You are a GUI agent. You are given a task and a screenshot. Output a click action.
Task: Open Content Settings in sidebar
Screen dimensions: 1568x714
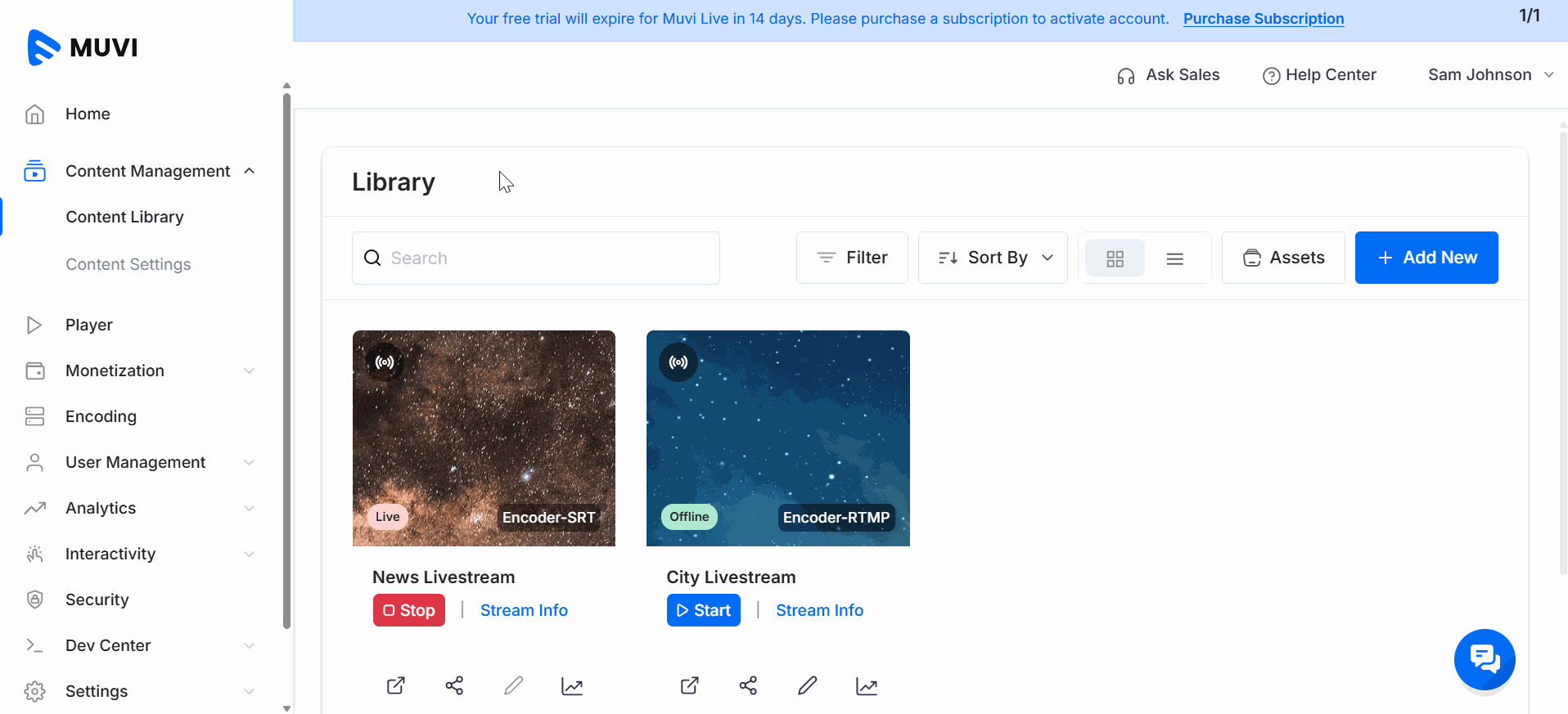coord(128,264)
